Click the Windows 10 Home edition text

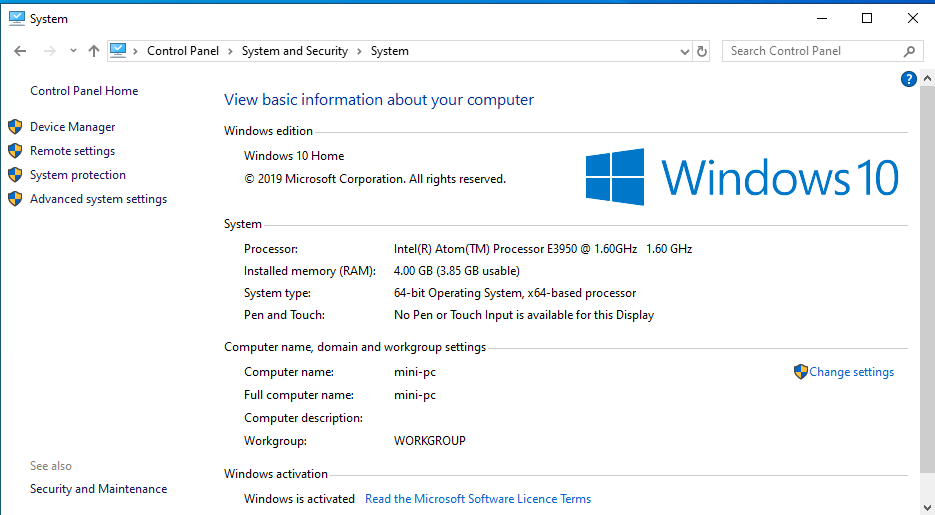294,156
